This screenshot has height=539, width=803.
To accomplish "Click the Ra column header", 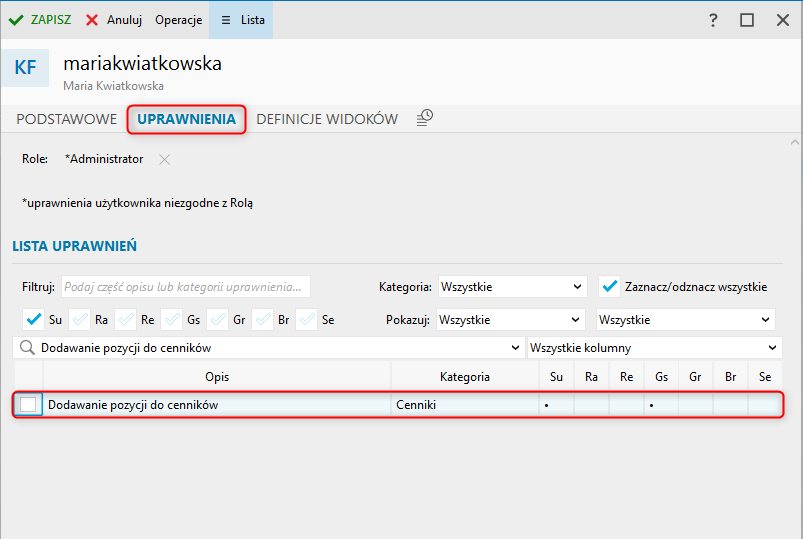I will 591,377.
